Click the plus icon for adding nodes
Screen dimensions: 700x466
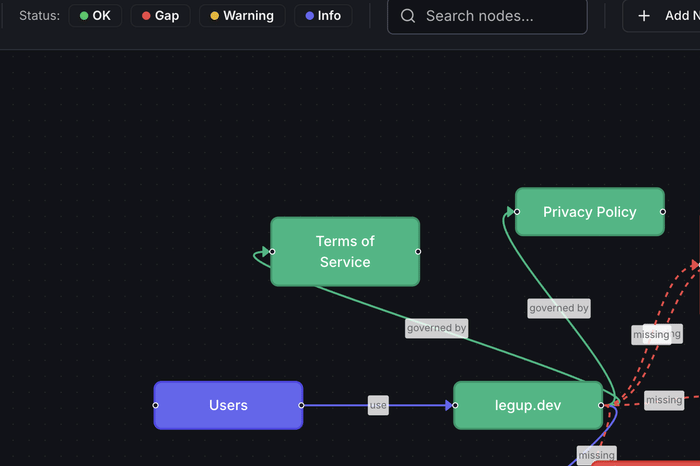(x=644, y=16)
